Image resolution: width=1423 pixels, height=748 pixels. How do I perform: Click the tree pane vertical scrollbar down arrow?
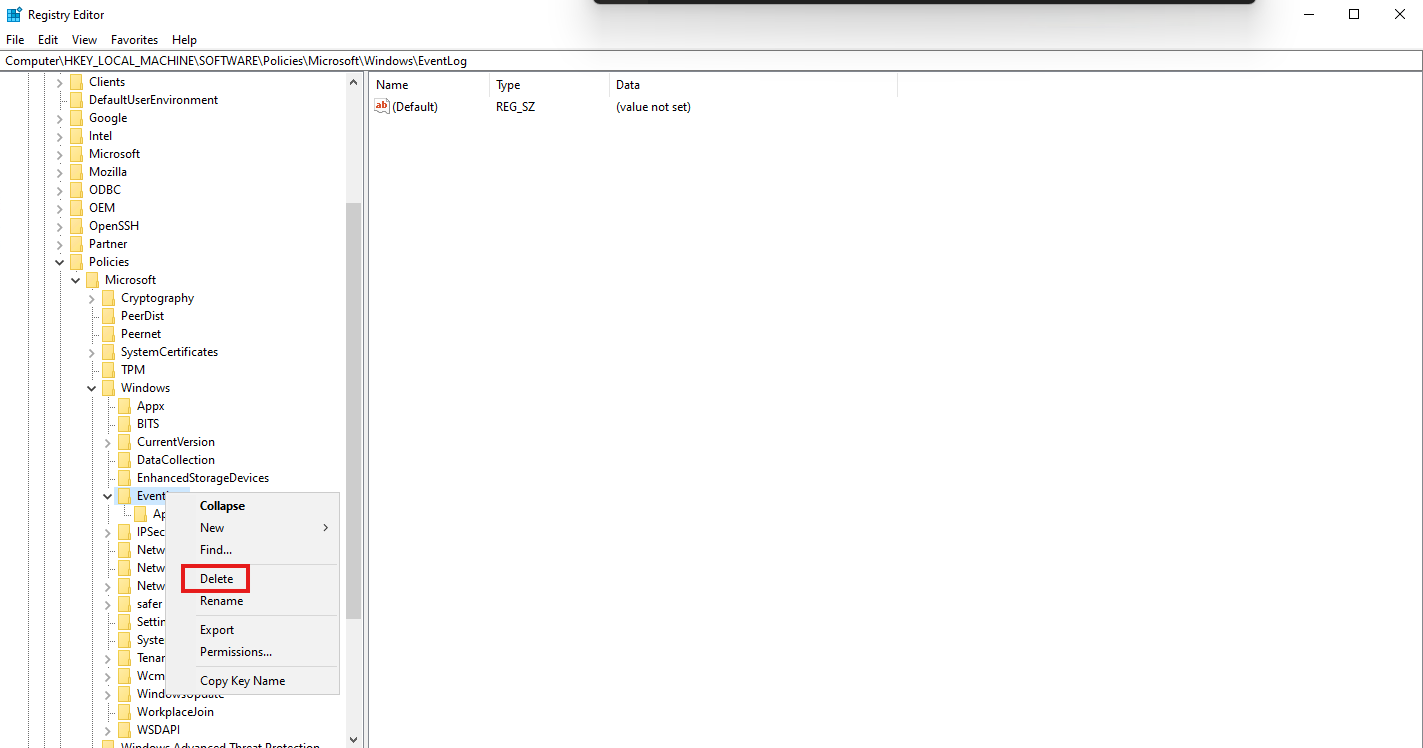[353, 739]
